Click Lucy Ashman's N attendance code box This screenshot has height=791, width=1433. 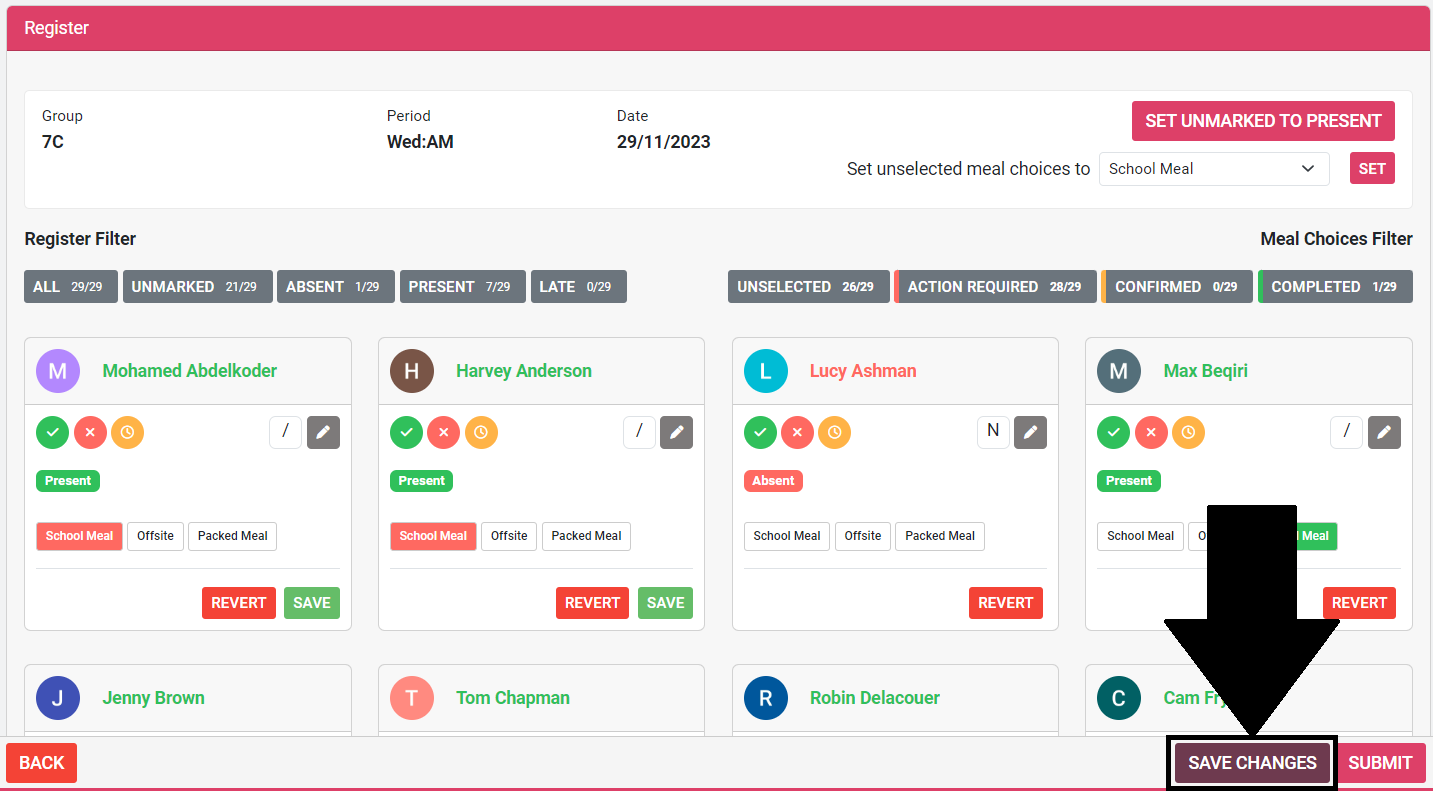pyautogui.click(x=993, y=432)
